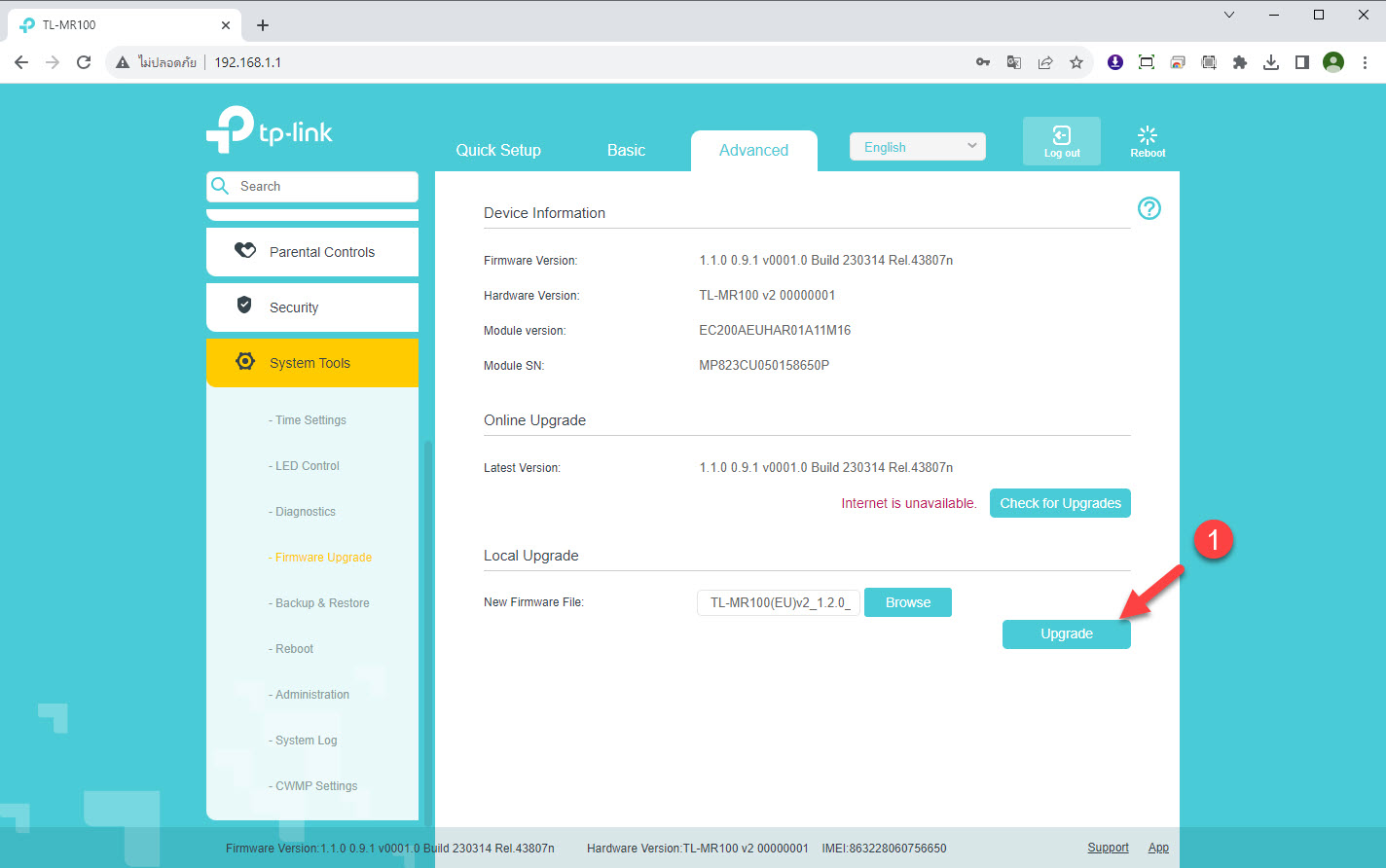Click Module SN value MP823CU050158650P

(x=764, y=366)
